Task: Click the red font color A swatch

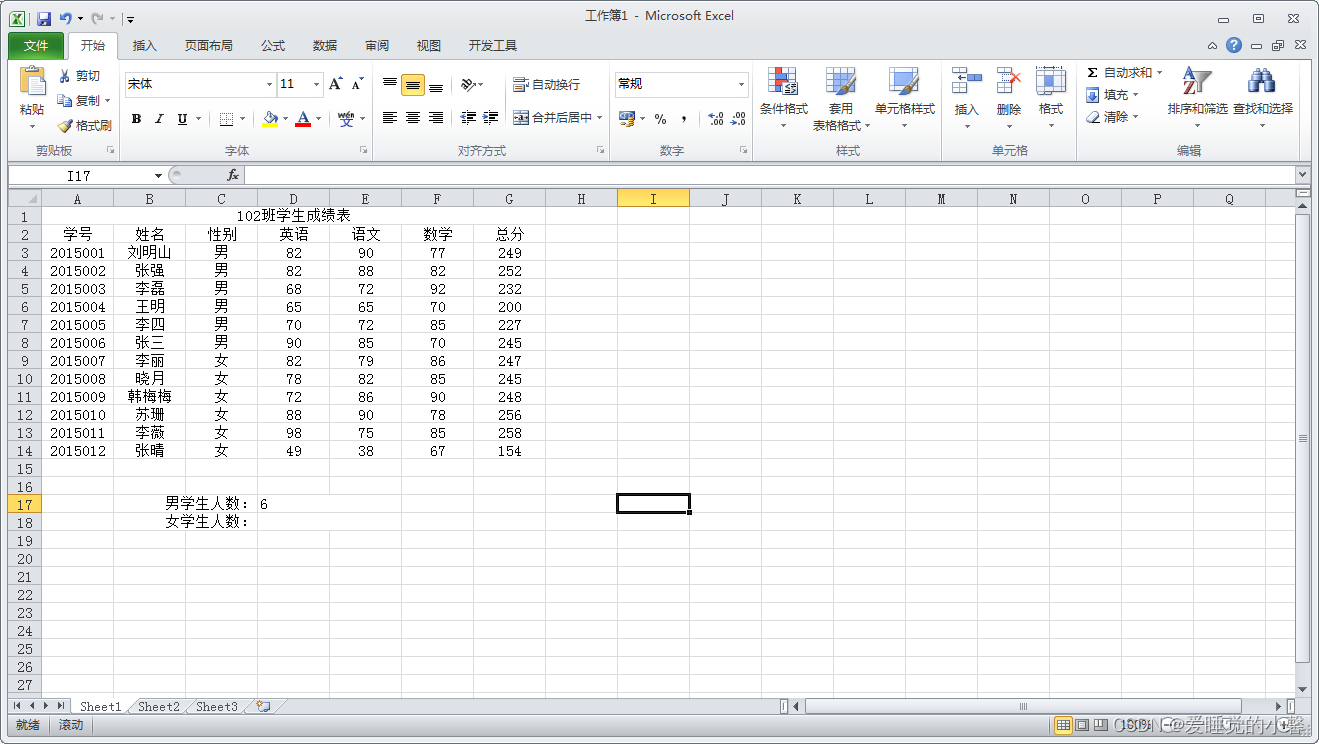Action: 303,119
